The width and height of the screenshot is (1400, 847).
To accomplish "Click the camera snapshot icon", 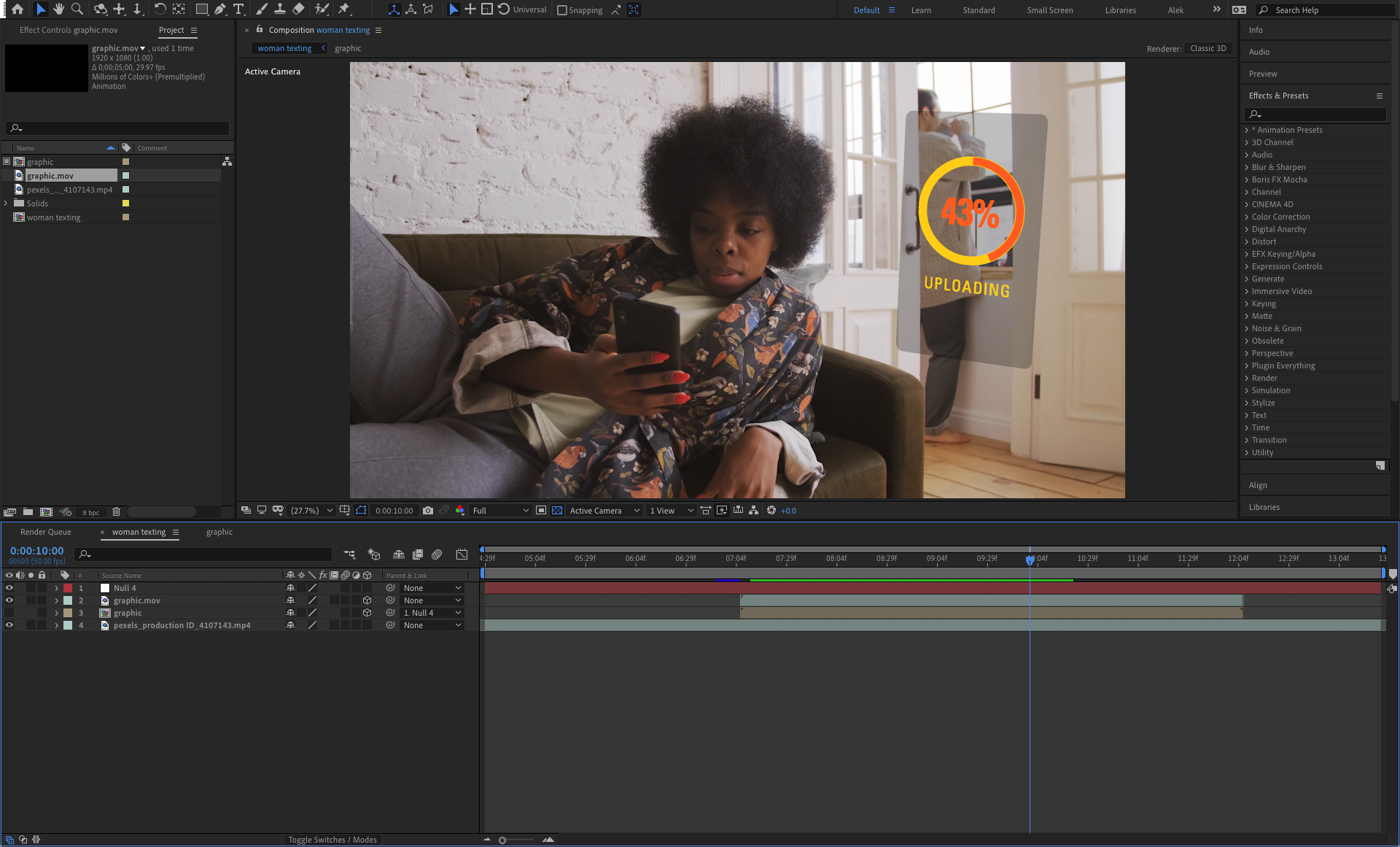I will click(x=427, y=510).
